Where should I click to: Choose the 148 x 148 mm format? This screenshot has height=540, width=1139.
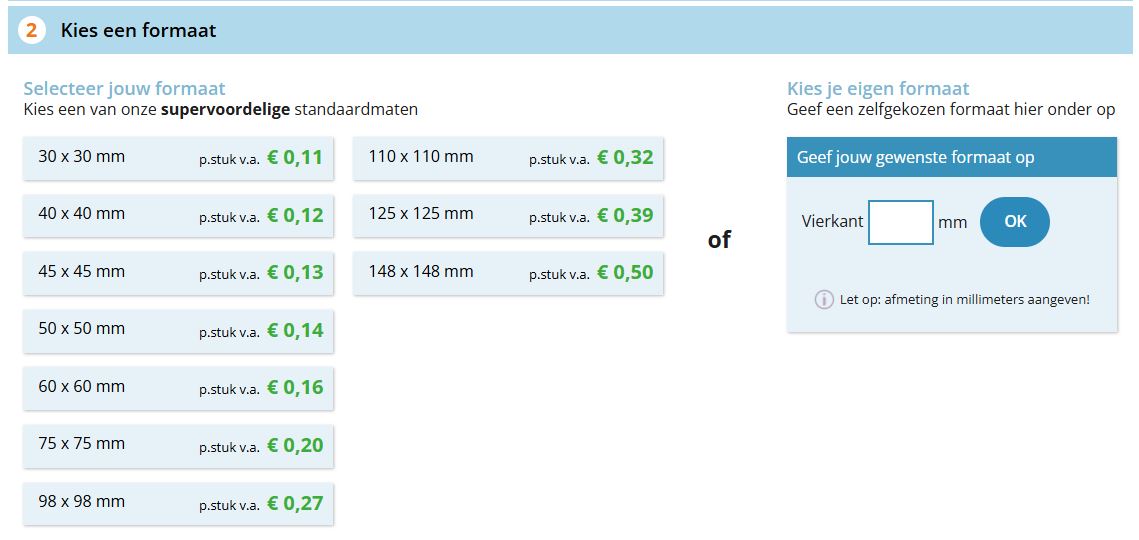click(508, 273)
